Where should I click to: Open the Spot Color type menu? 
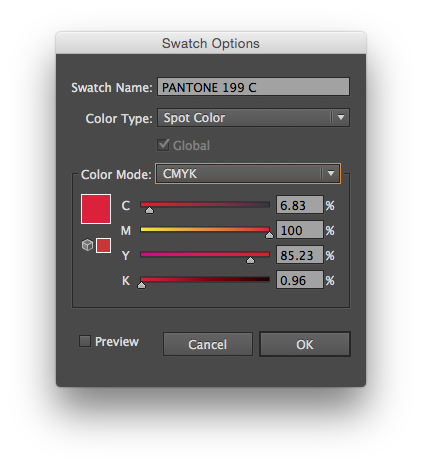point(253,117)
